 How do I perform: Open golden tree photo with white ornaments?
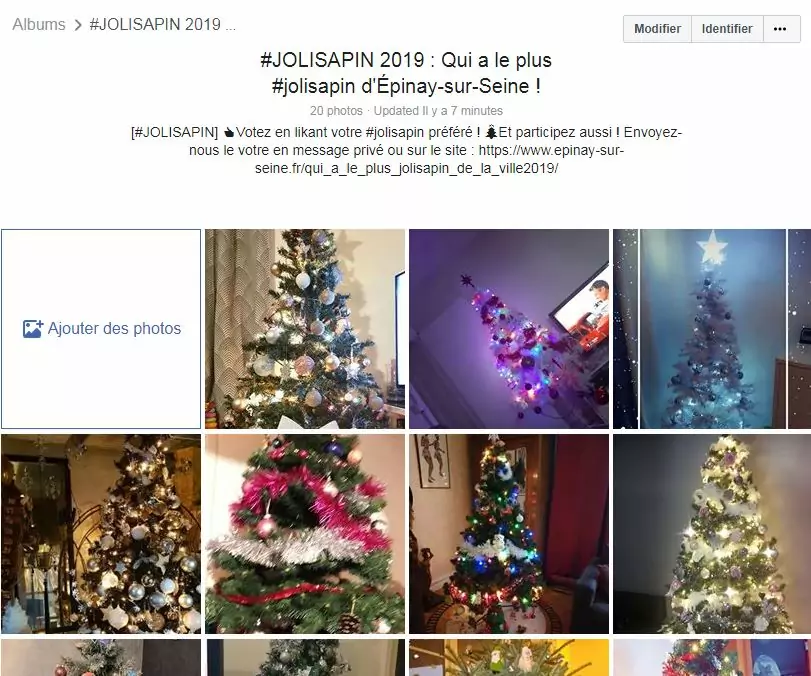pyautogui.click(x=101, y=534)
